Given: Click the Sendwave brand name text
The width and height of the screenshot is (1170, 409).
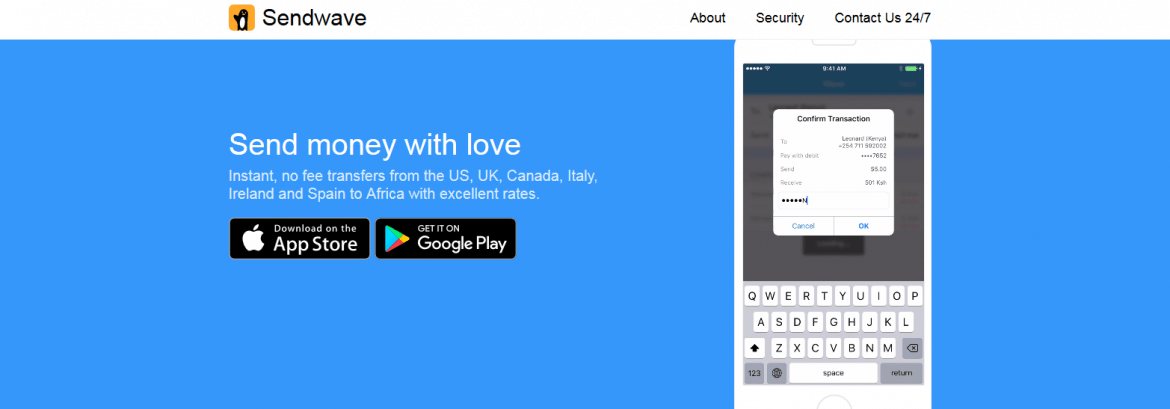Looking at the screenshot, I should click(314, 18).
